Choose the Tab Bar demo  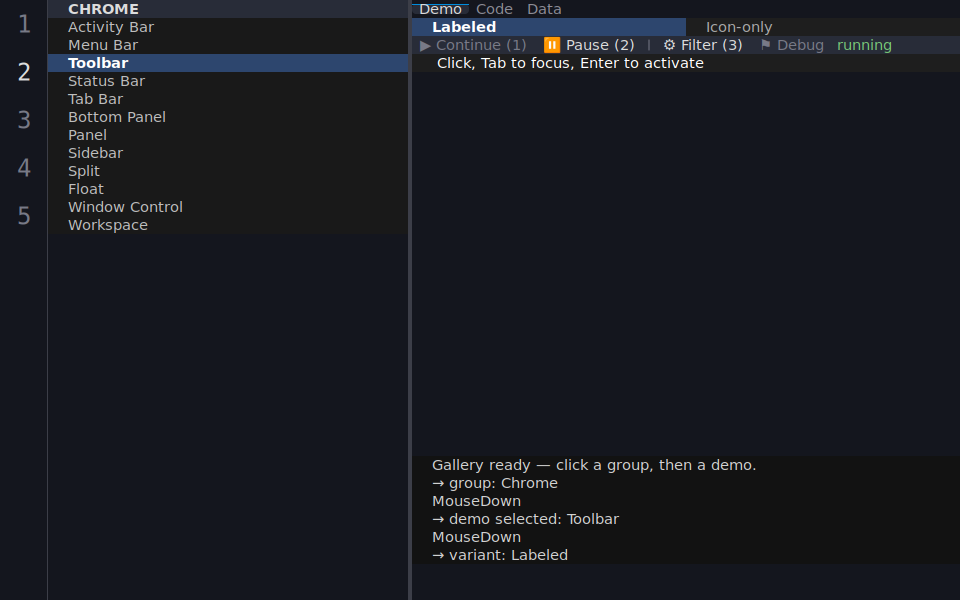(x=228, y=99)
